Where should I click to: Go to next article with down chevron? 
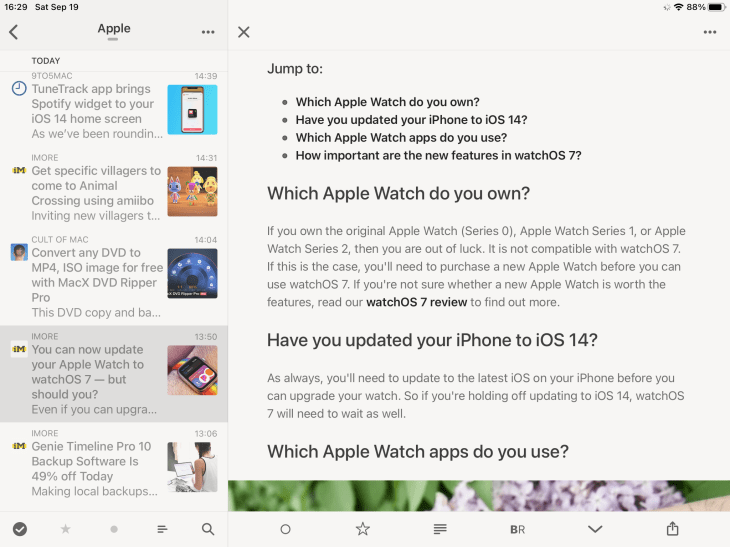point(595,529)
